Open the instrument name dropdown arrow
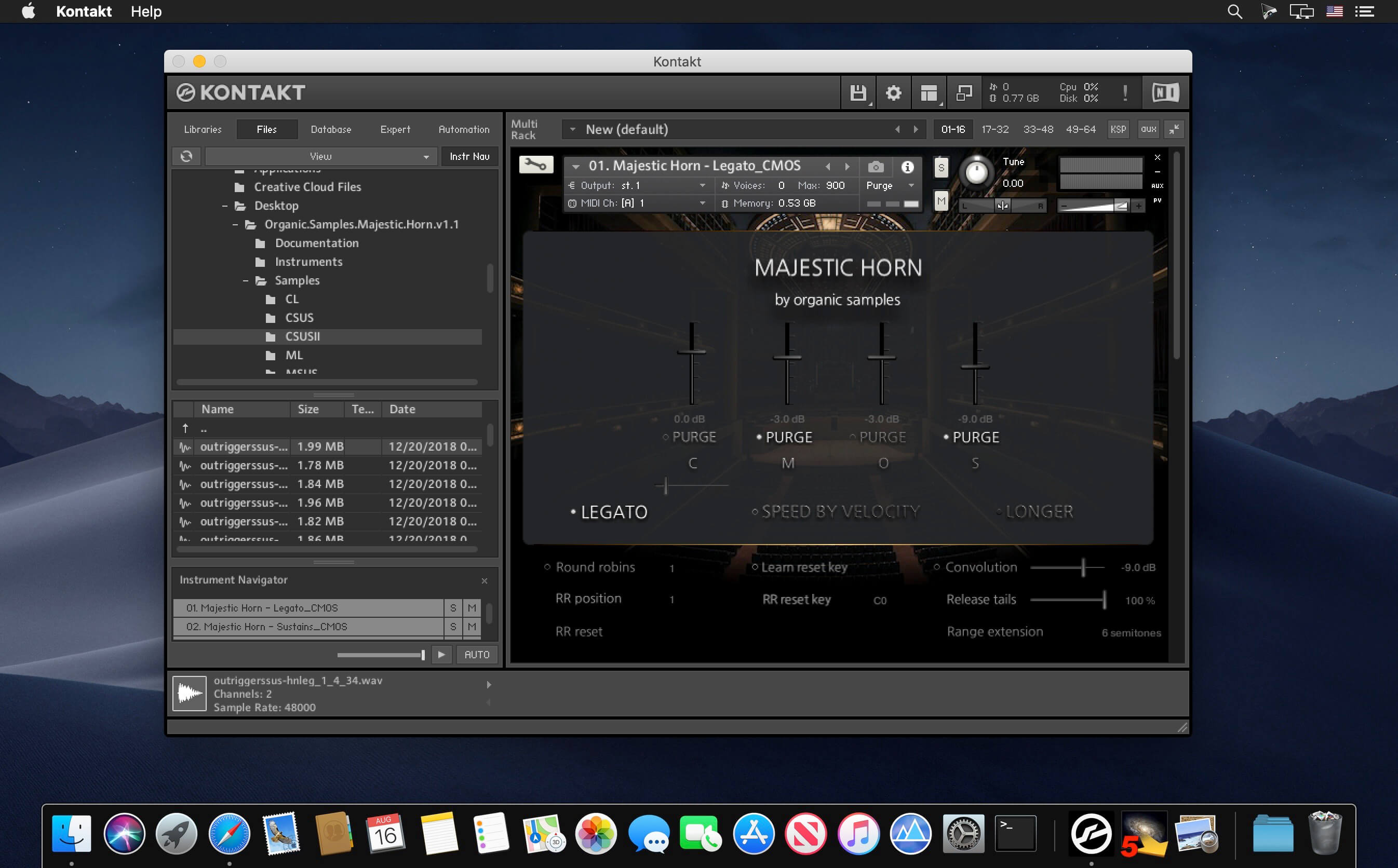This screenshot has width=1398, height=868. pyautogui.click(x=576, y=167)
